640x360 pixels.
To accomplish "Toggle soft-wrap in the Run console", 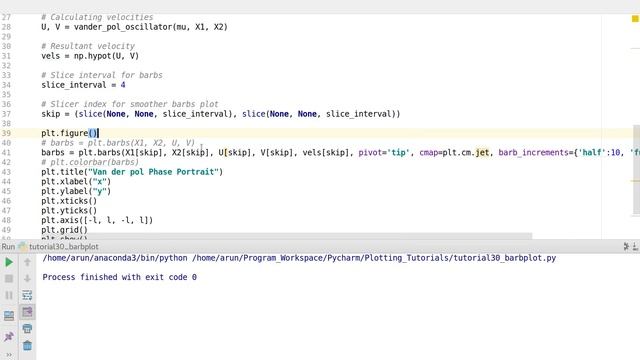I will coord(27,295).
